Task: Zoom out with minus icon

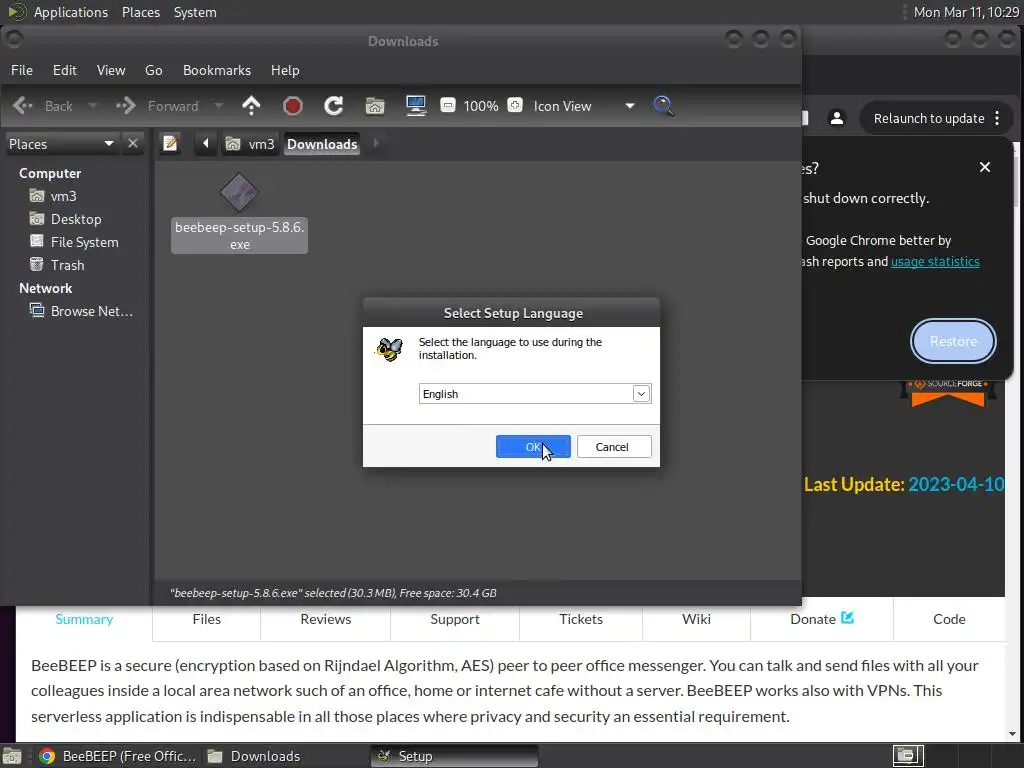Action: (x=447, y=105)
